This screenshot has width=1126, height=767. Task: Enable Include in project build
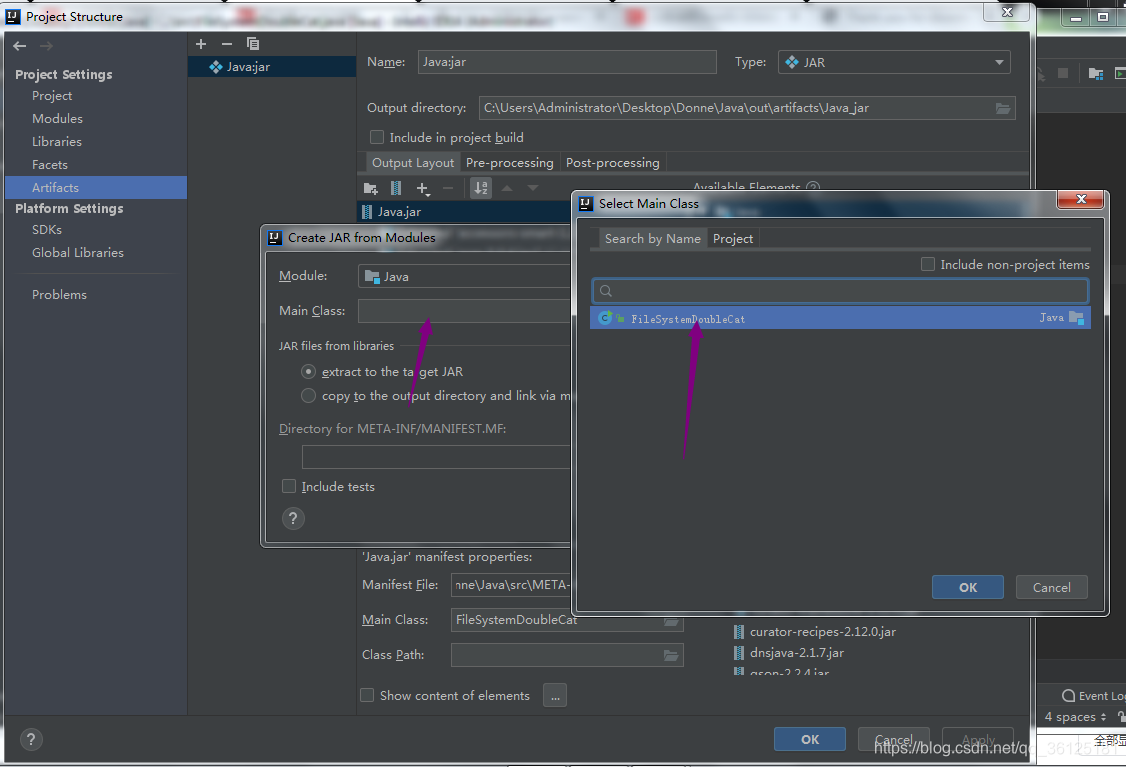pos(376,137)
